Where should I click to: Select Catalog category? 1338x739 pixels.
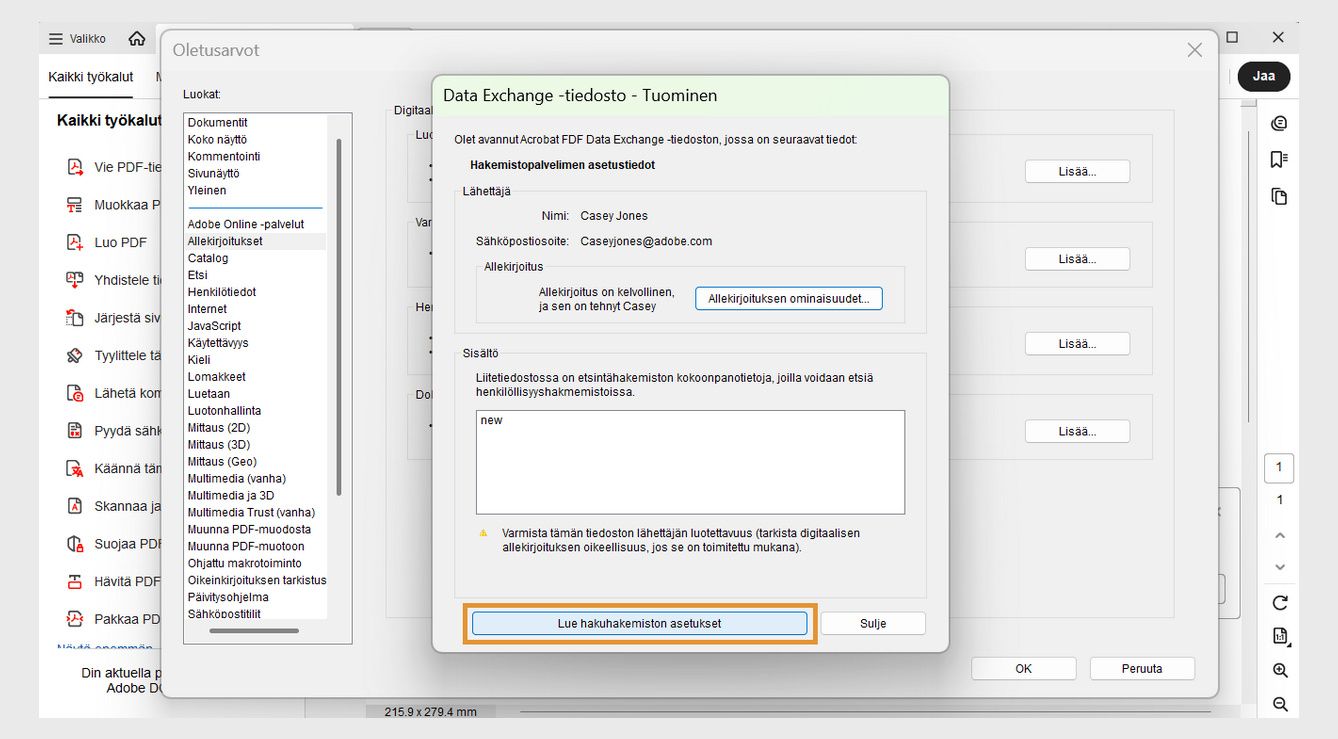coord(208,258)
